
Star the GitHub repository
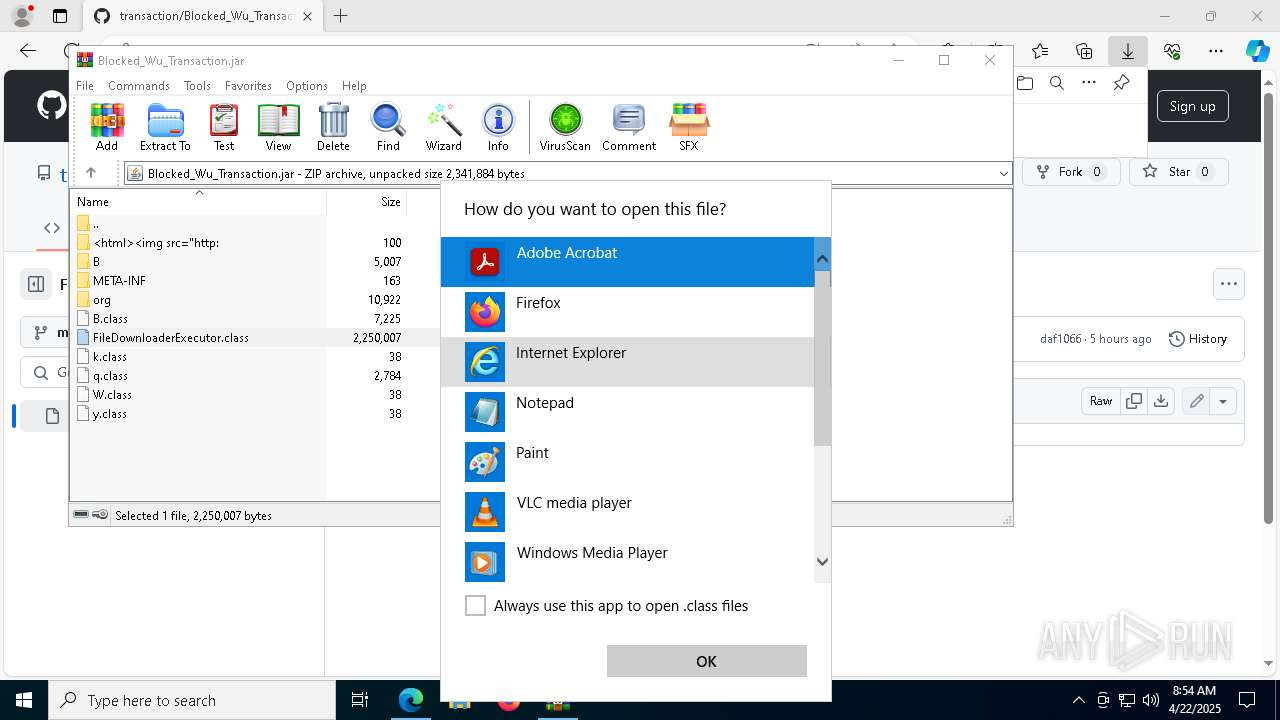click(1178, 172)
